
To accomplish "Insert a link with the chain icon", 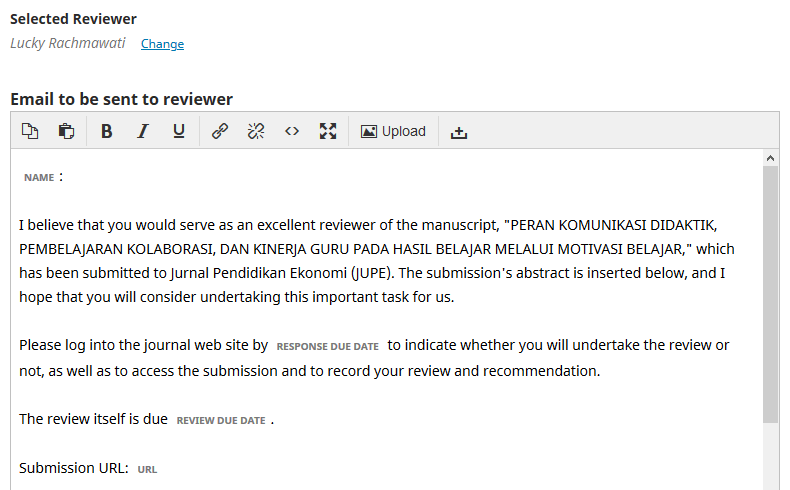I will click(220, 131).
